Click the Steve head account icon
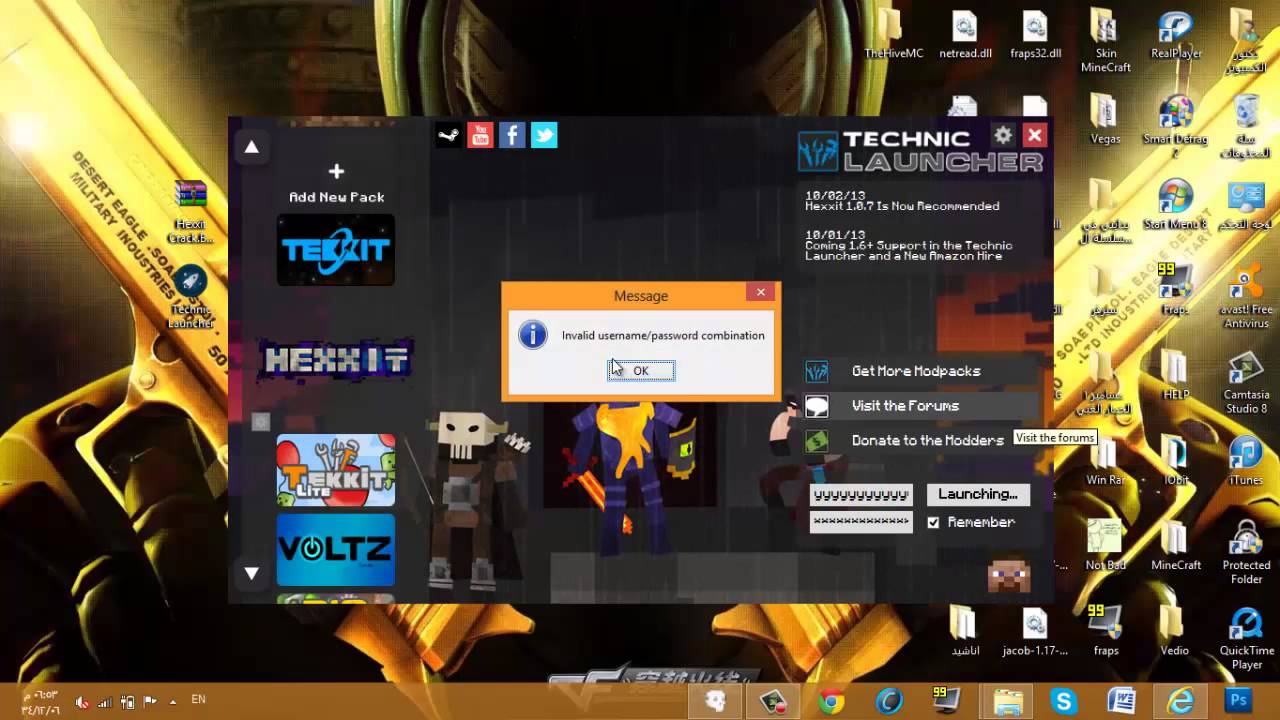 click(1009, 574)
